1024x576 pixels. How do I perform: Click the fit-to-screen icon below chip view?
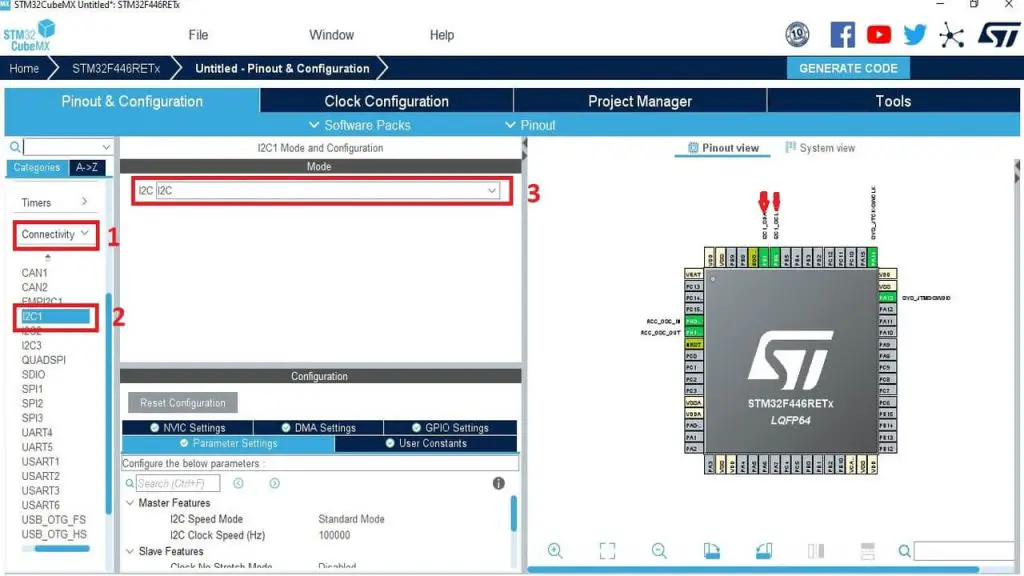(607, 551)
